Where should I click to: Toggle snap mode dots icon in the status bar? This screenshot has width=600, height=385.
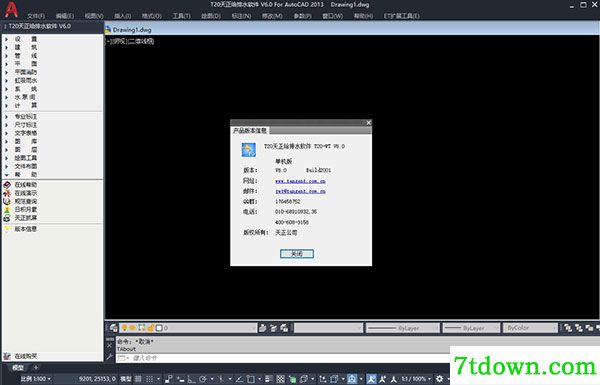pos(150,379)
